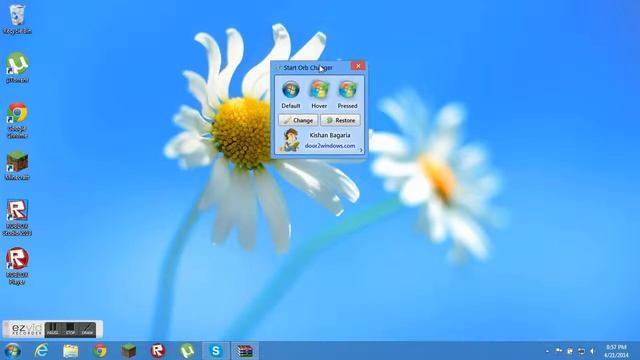The image size is (640, 360).
Task: Open the volume speaker tray icon
Action: 592,351
